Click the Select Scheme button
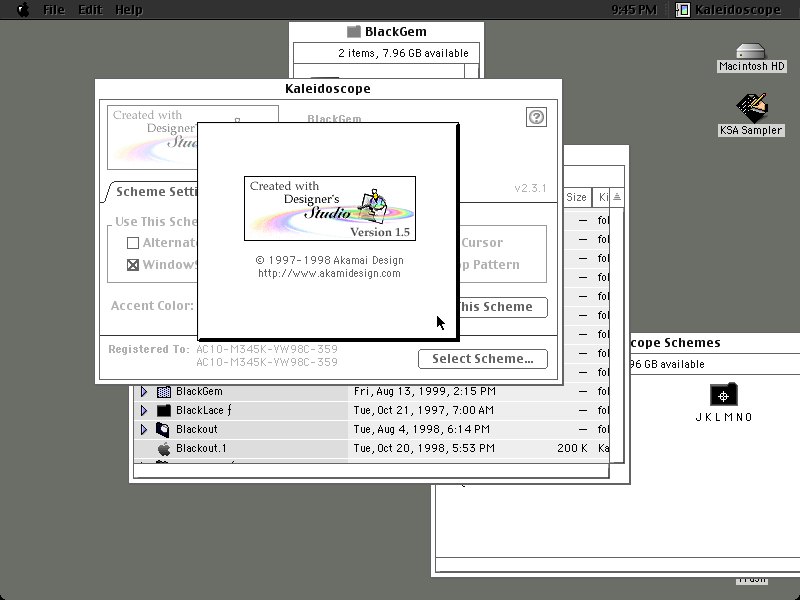800x600 pixels. tap(483, 359)
